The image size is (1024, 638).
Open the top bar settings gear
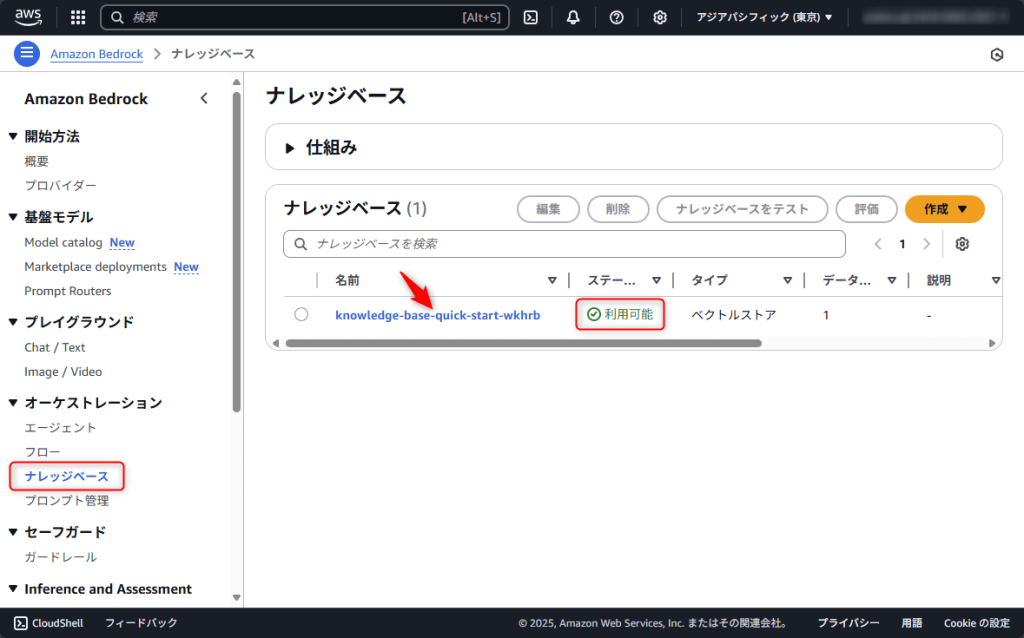pos(660,18)
